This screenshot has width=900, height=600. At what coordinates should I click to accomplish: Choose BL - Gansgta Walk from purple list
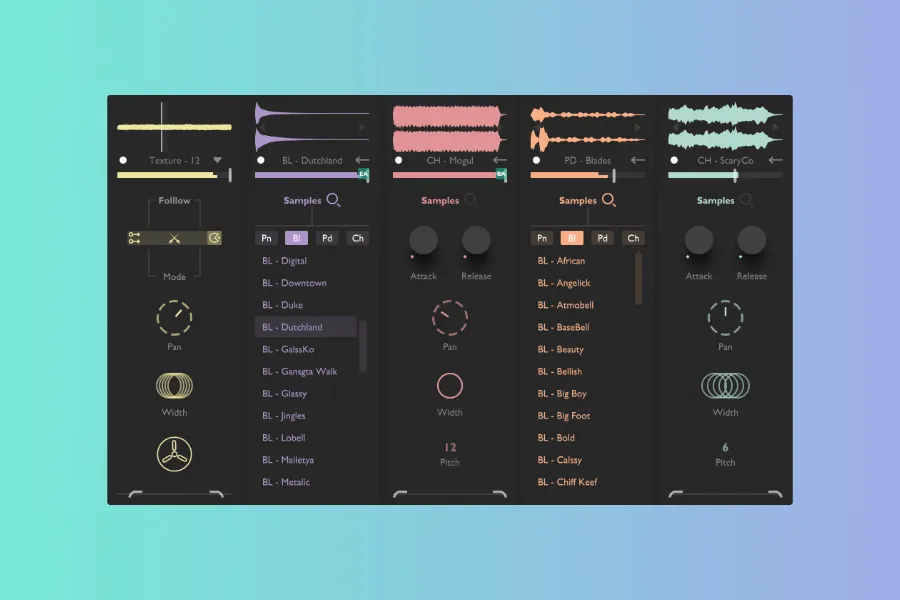[x=300, y=371]
